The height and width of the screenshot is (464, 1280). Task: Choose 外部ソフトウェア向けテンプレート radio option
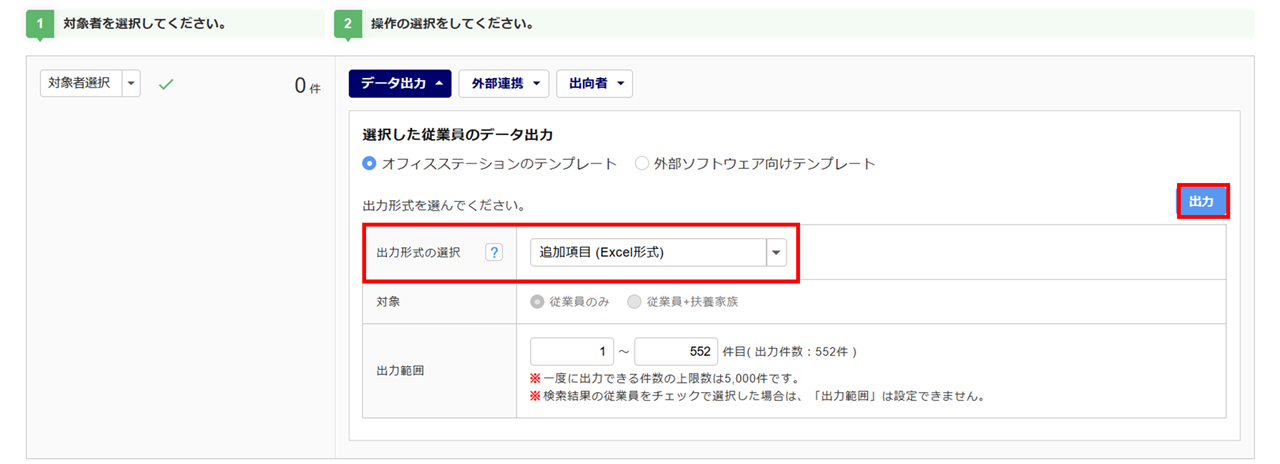(642, 163)
